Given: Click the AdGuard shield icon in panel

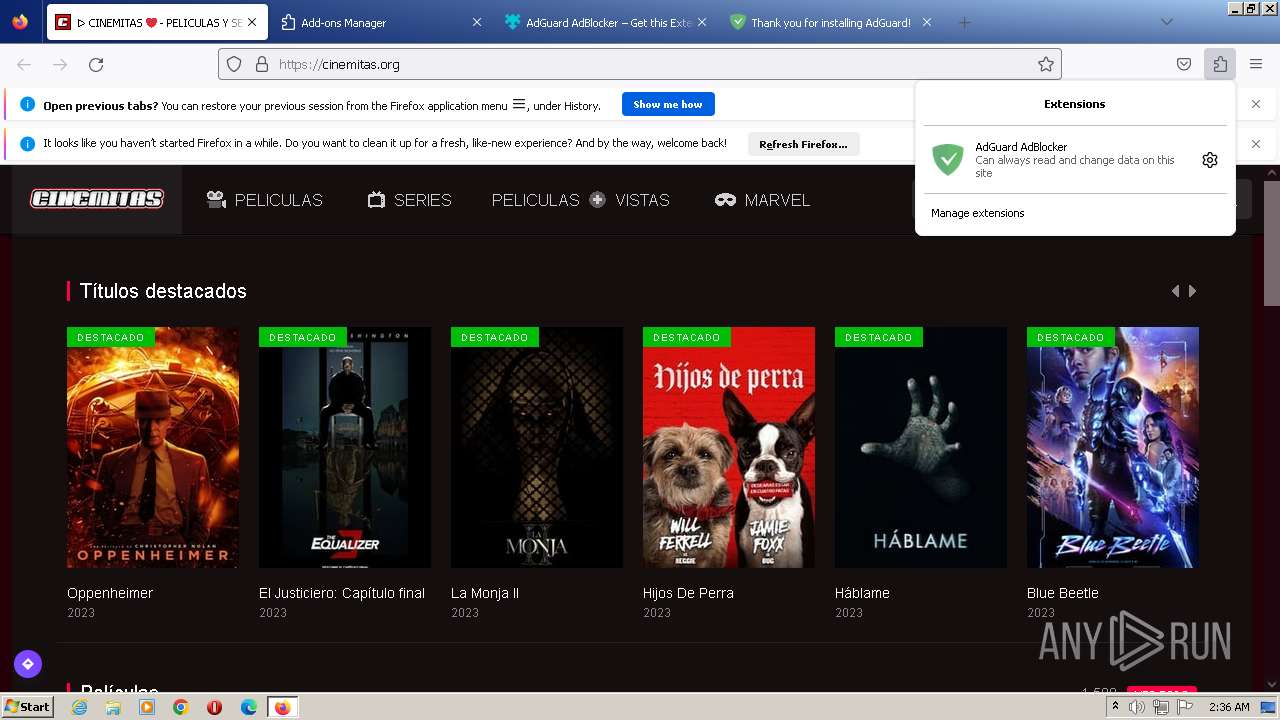Looking at the screenshot, I should (x=947, y=160).
